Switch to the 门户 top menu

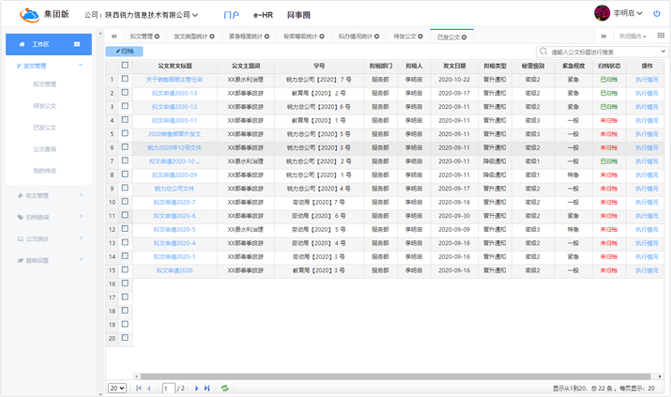point(231,15)
